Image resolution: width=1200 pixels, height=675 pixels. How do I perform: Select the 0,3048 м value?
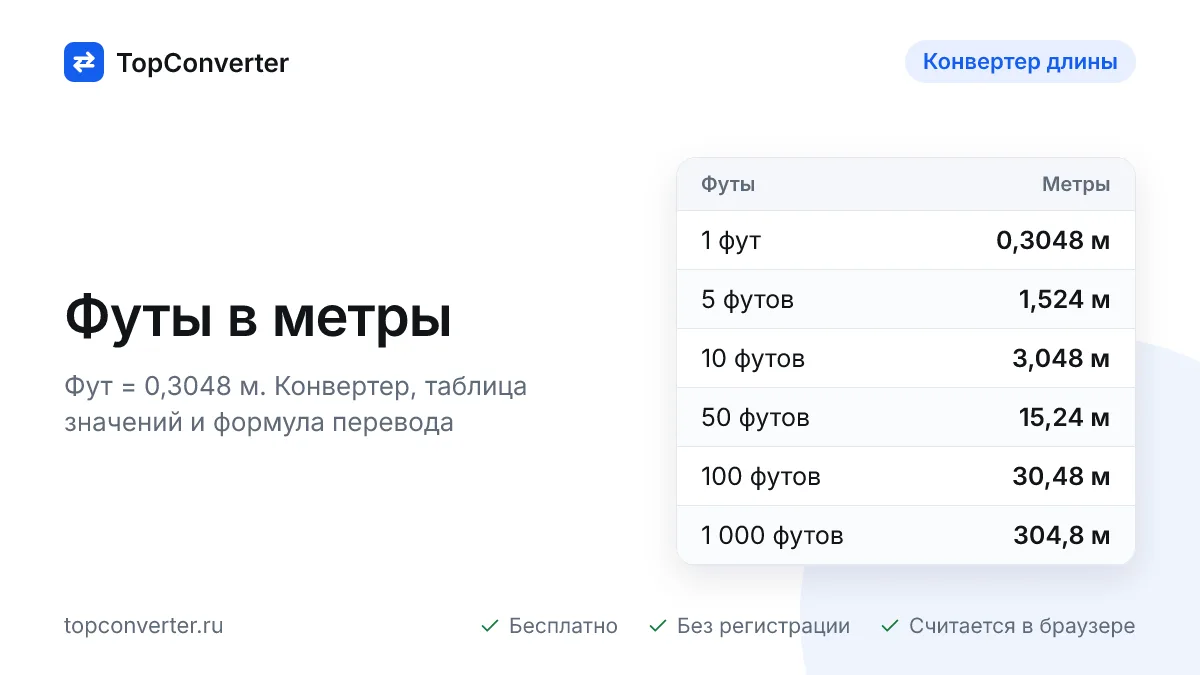click(x=1053, y=240)
